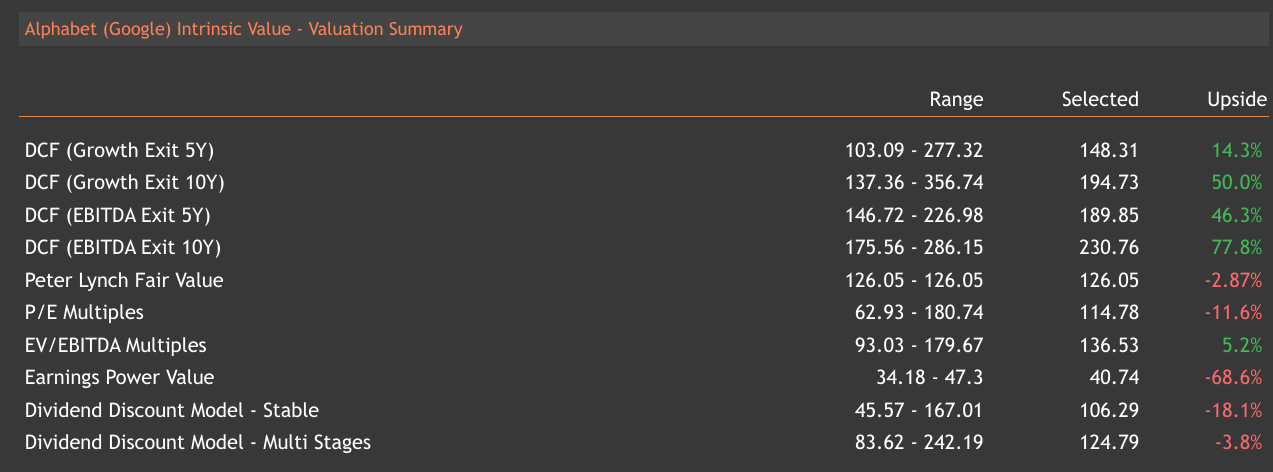
Task: Open DCF (EBITDA Exit 5Y) valuation
Action: tap(118, 215)
